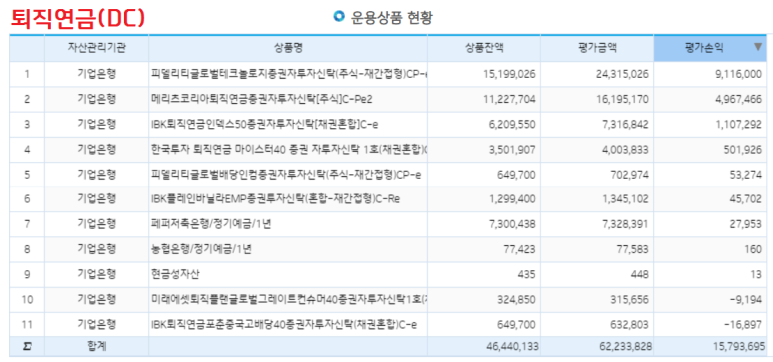773x362 pixels.
Task: Click the 상품잔액 column header
Action: coord(484,48)
